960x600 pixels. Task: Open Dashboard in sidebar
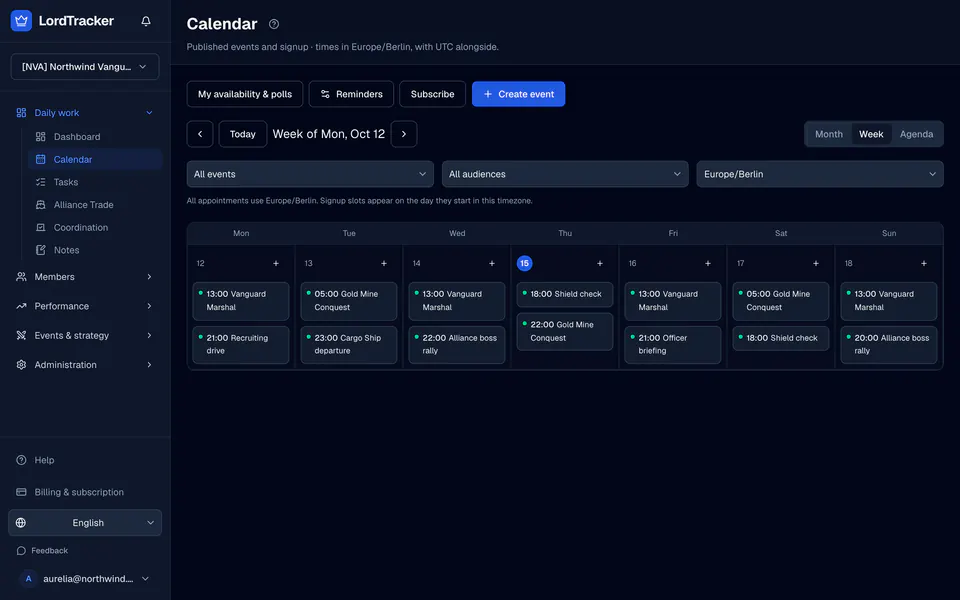[x=95, y=137]
